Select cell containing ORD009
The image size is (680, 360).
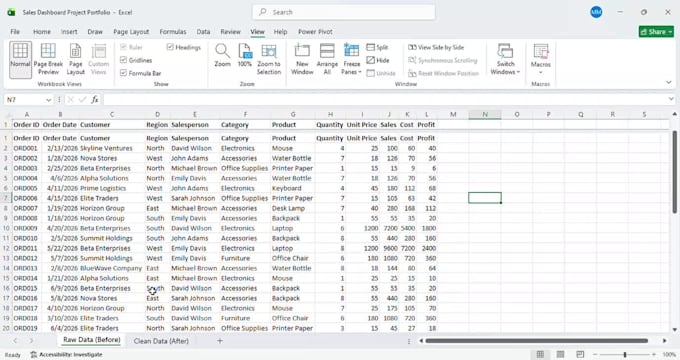[26, 228]
